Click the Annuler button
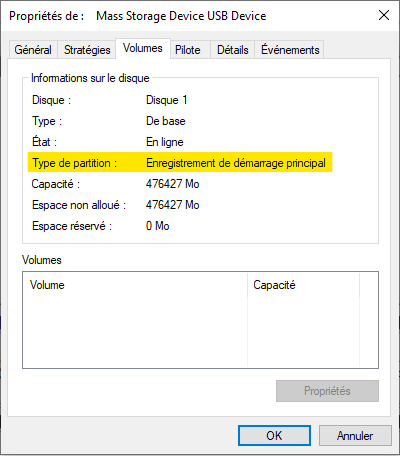400x456 pixels. click(x=355, y=435)
